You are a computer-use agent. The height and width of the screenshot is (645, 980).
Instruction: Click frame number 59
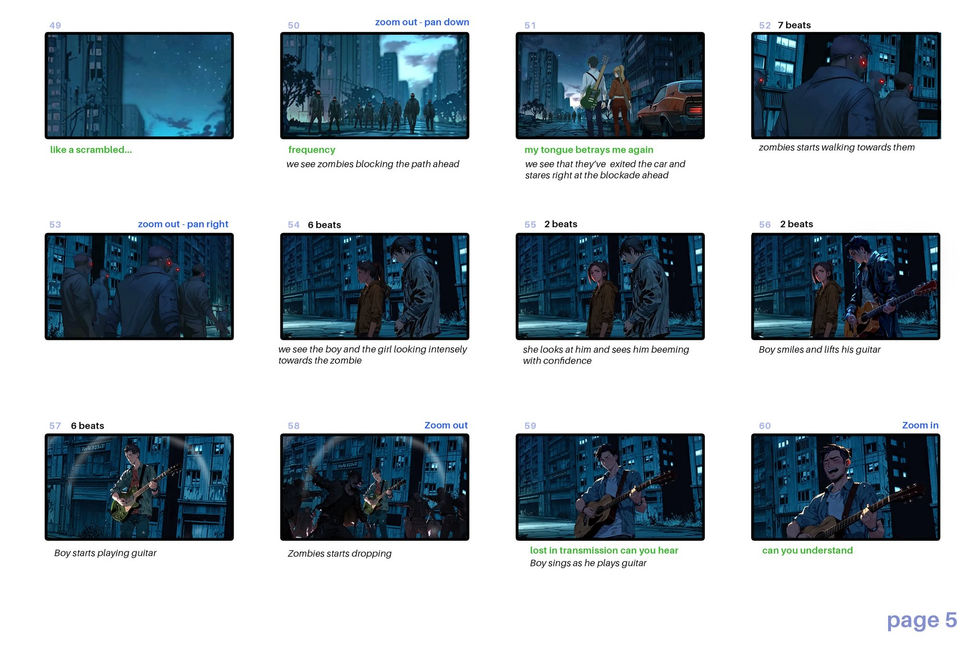coord(530,426)
